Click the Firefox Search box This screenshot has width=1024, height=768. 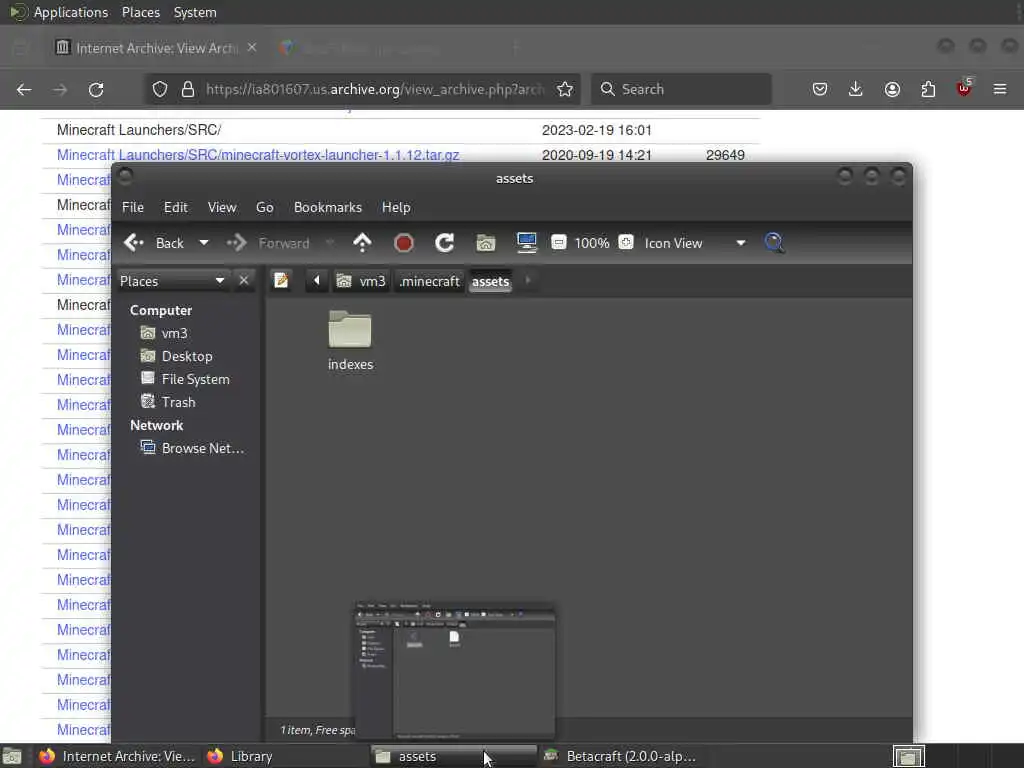coord(681,89)
